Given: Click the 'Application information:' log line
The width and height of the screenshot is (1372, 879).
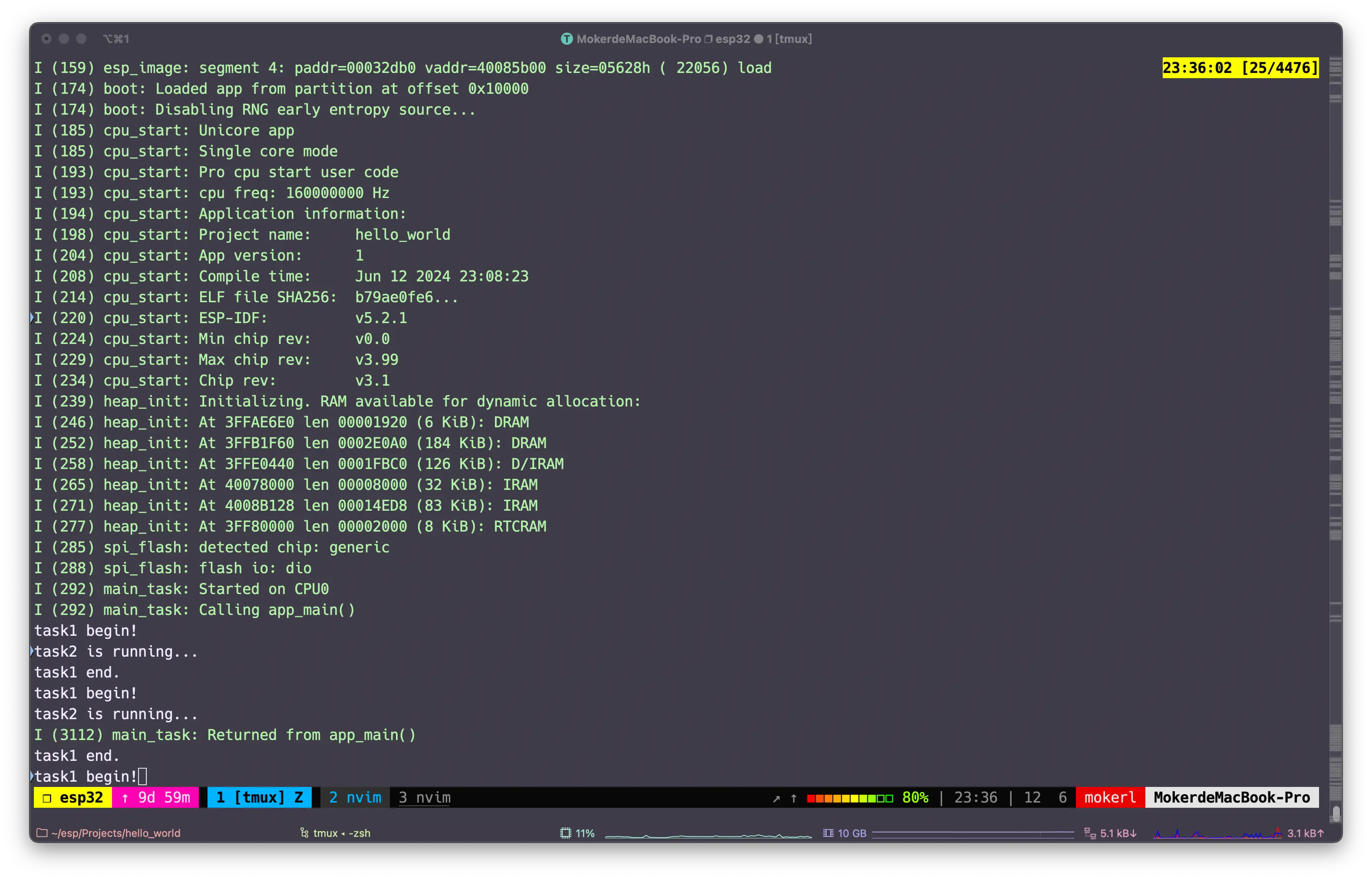Looking at the screenshot, I should click(220, 214).
